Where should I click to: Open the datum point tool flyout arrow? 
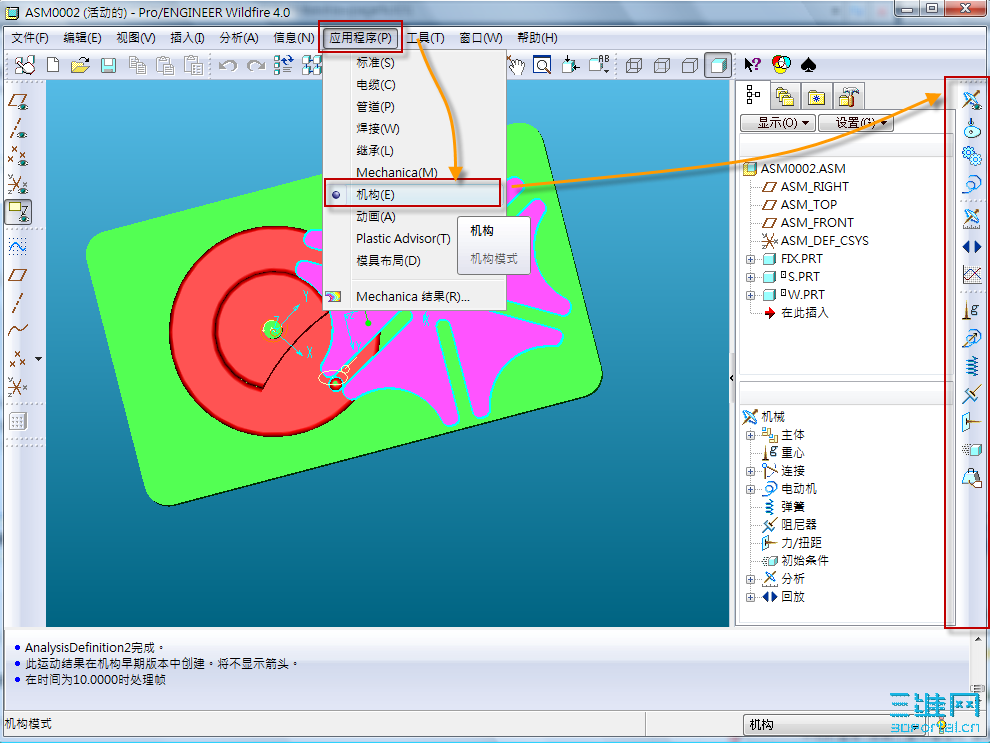click(x=39, y=359)
